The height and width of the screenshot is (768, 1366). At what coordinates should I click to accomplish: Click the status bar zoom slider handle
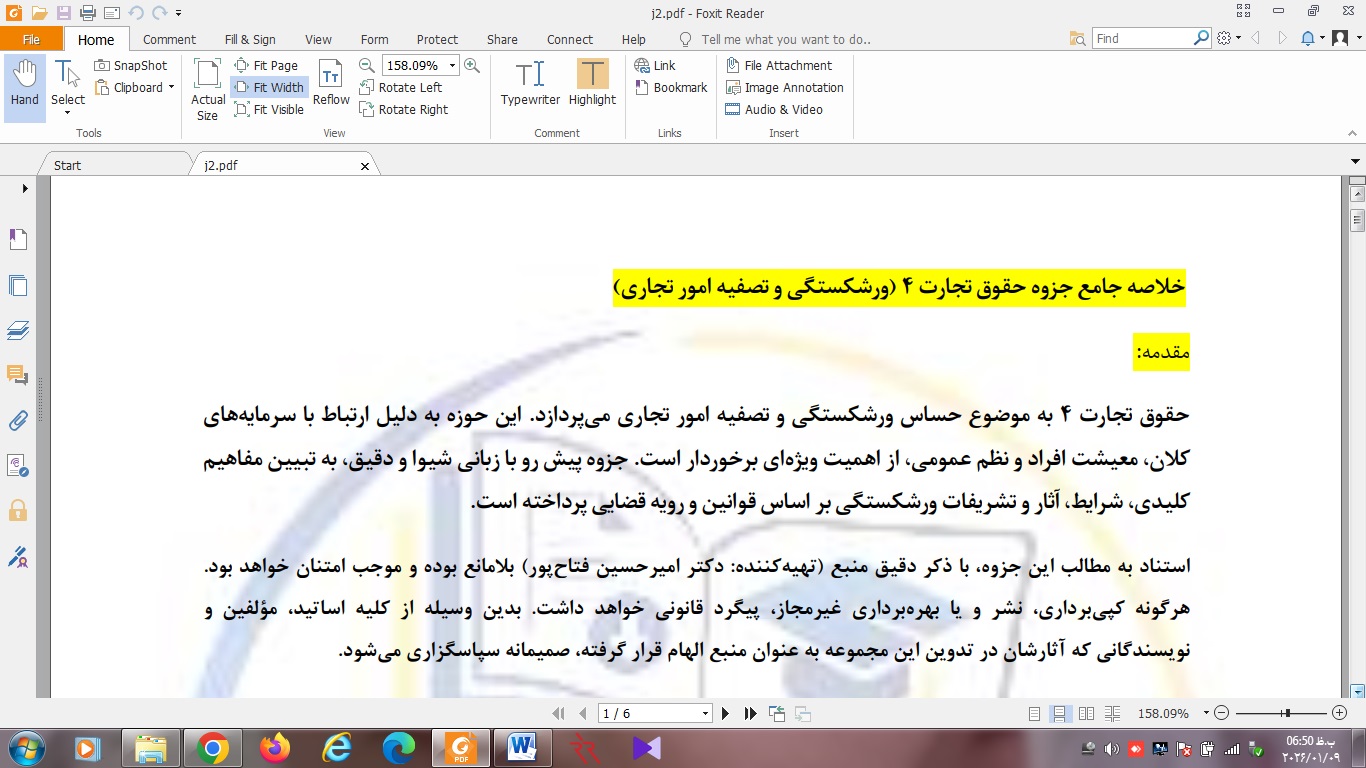(x=1287, y=713)
